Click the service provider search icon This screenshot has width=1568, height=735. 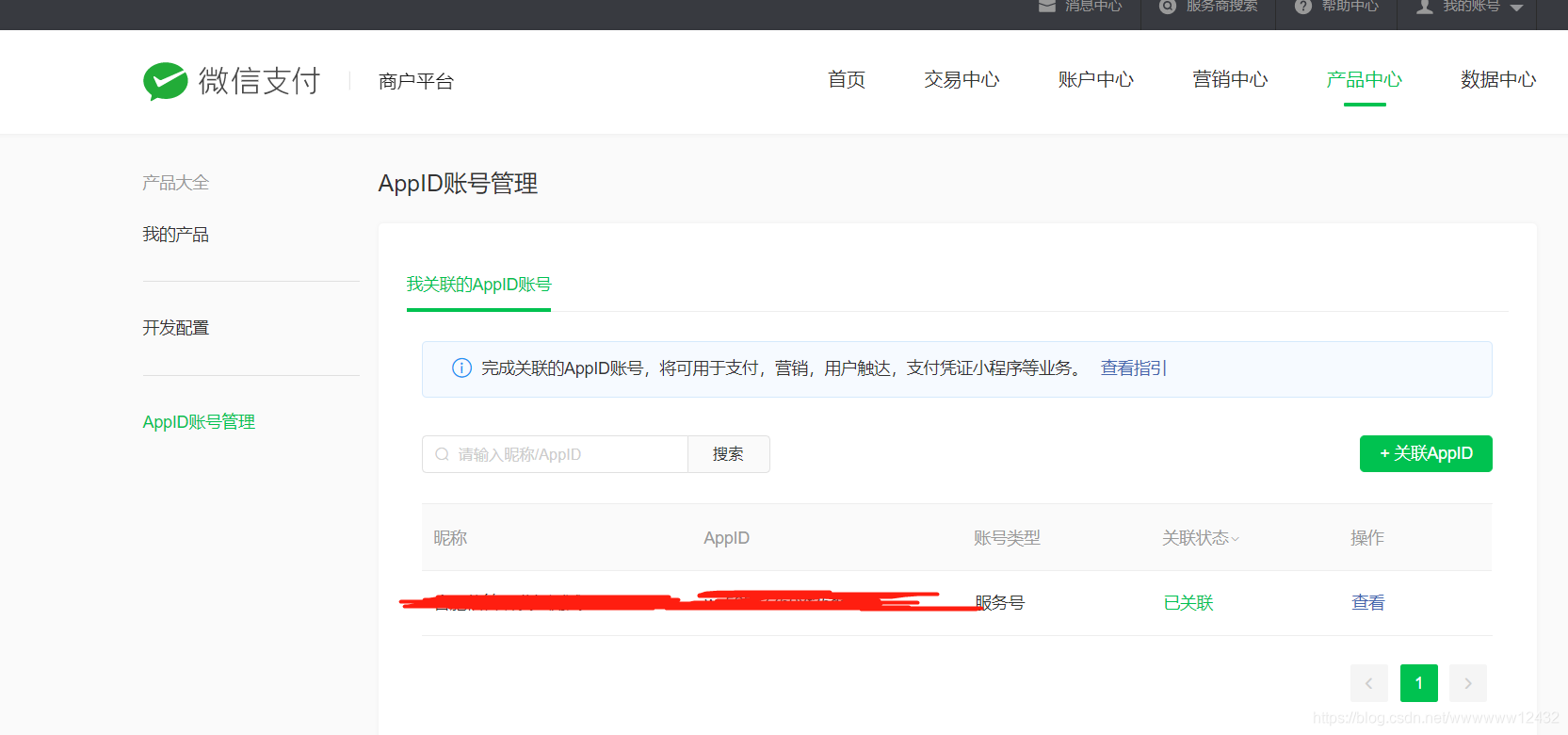coord(1168,6)
